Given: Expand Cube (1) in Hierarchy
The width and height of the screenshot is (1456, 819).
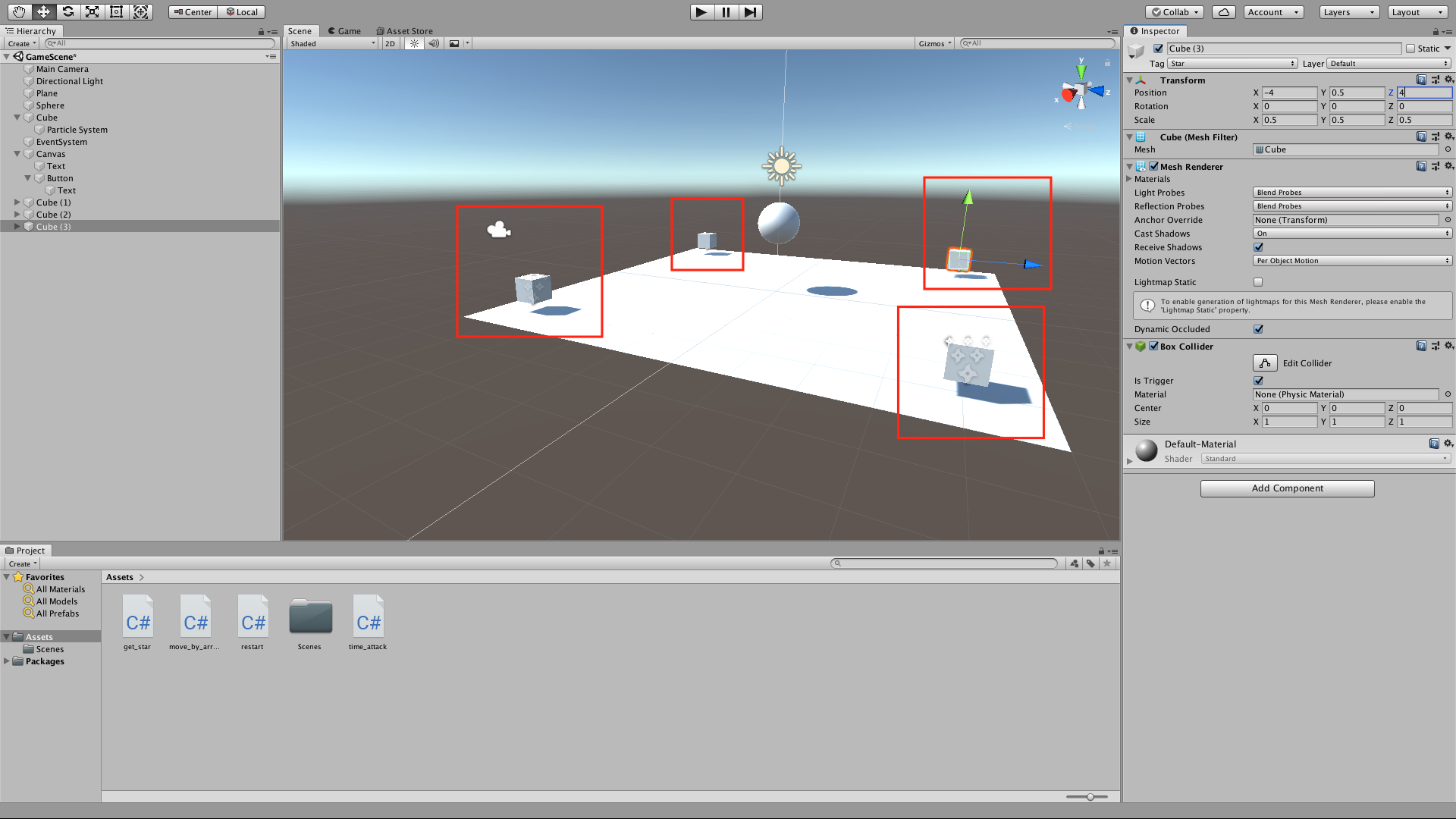Looking at the screenshot, I should [x=17, y=202].
